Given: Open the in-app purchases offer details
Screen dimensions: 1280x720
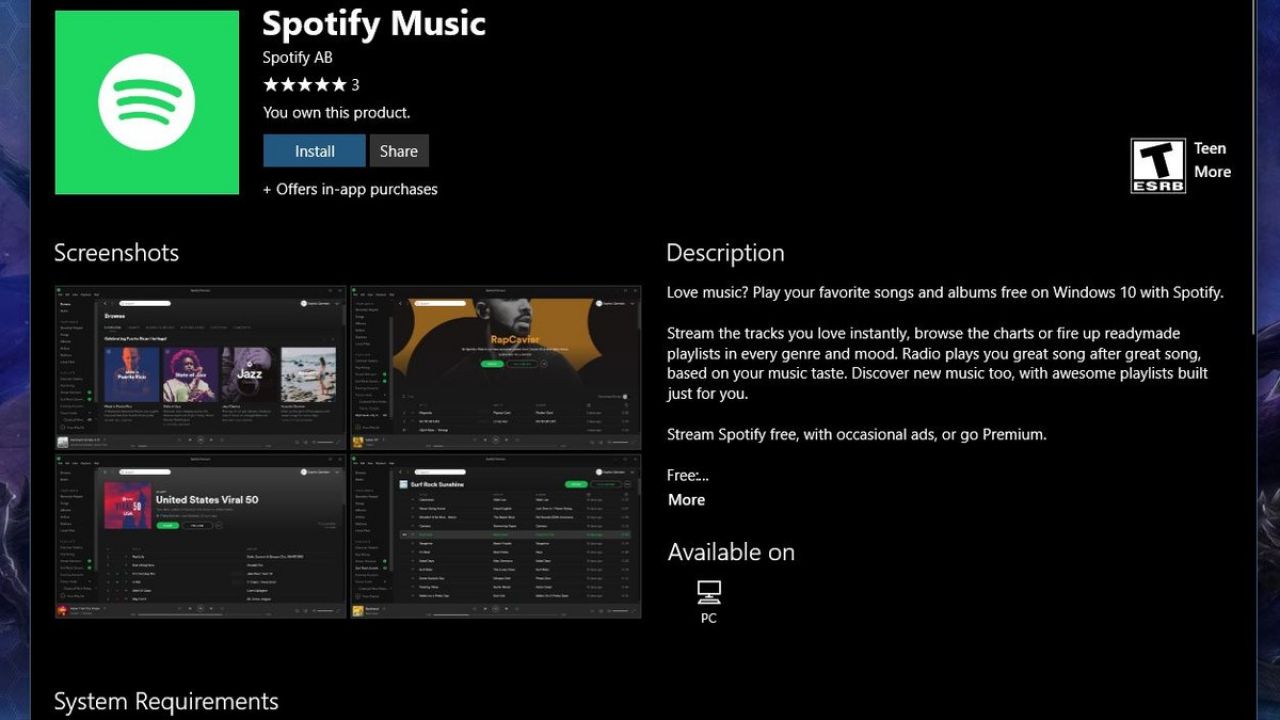Looking at the screenshot, I should 349,189.
